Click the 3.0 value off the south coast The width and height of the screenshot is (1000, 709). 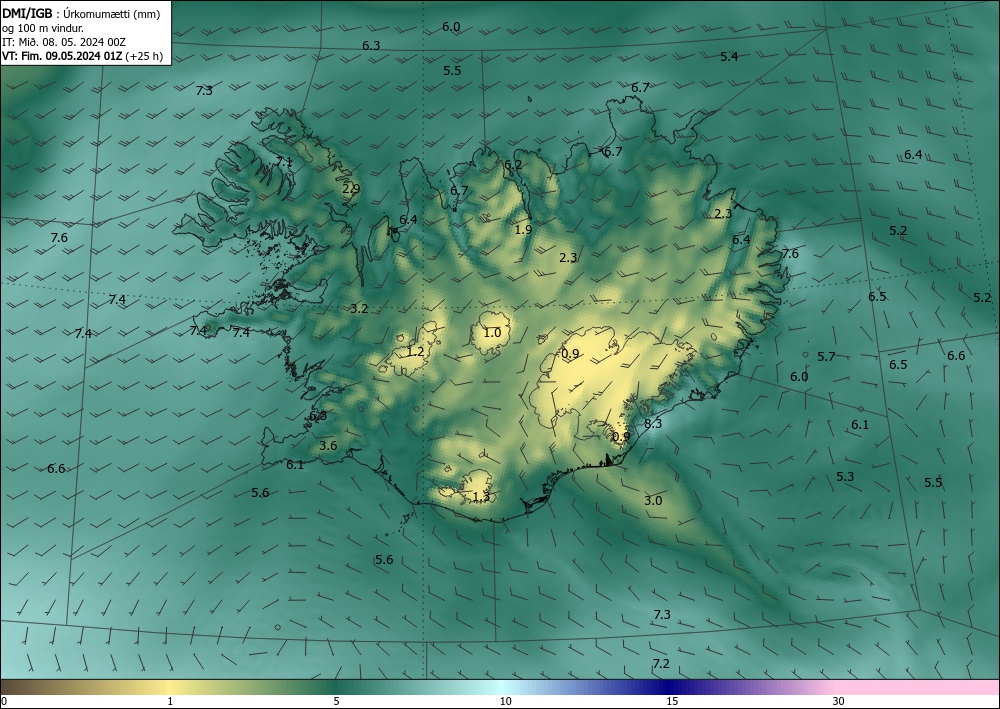tap(652, 501)
